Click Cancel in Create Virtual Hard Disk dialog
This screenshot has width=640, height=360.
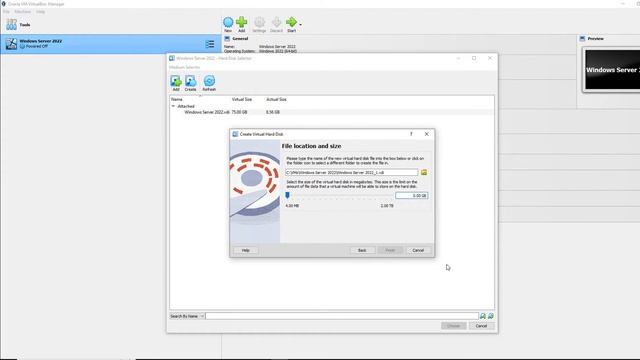click(418, 250)
